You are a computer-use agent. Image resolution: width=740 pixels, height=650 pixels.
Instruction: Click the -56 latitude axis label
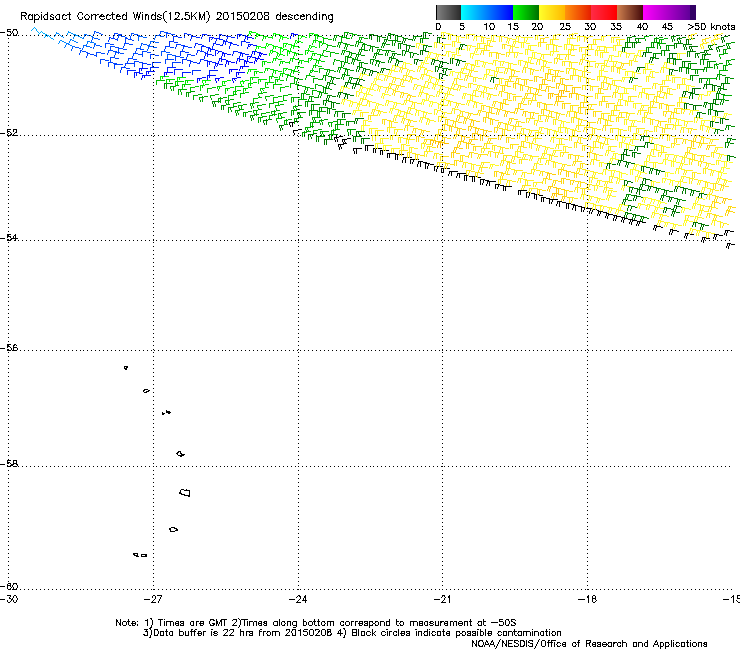coord(9,347)
